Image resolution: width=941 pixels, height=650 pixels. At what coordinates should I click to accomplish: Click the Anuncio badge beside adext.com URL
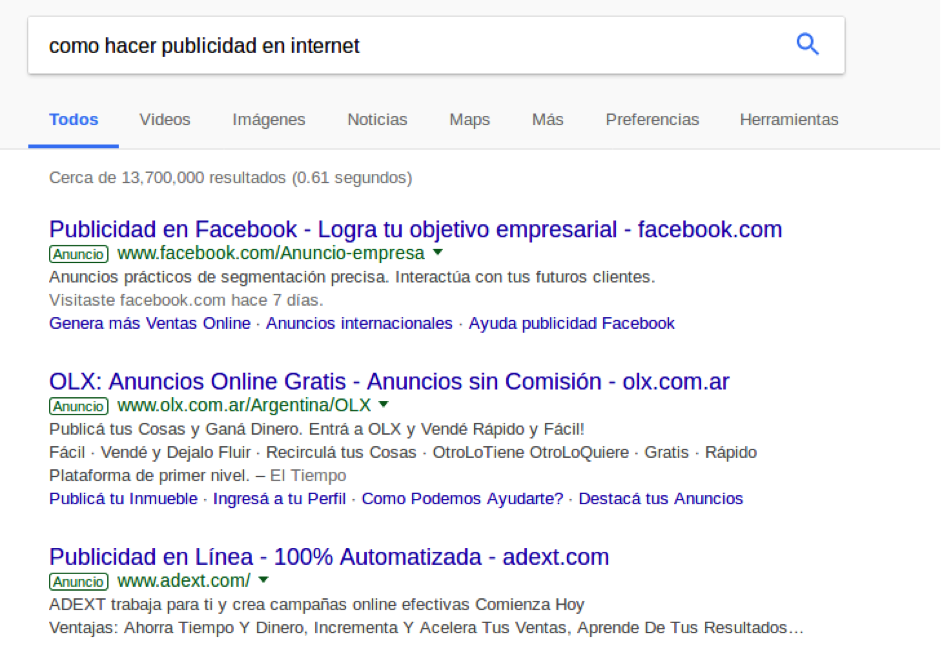(79, 582)
